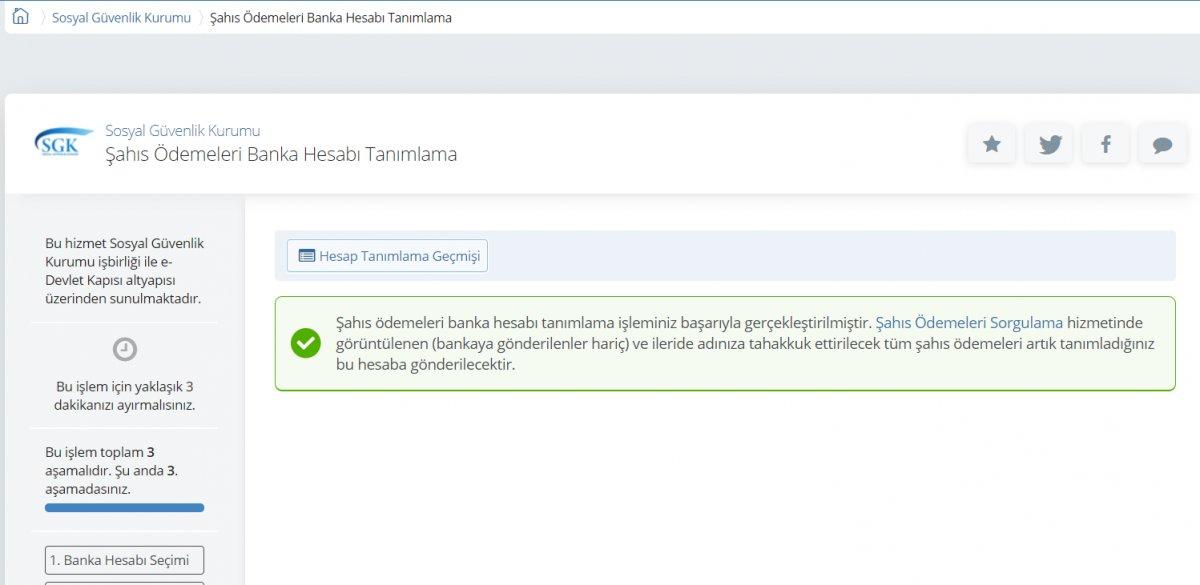This screenshot has width=1200, height=585.
Task: Click the sidebar text about 3 aşama steps
Action: coord(110,468)
